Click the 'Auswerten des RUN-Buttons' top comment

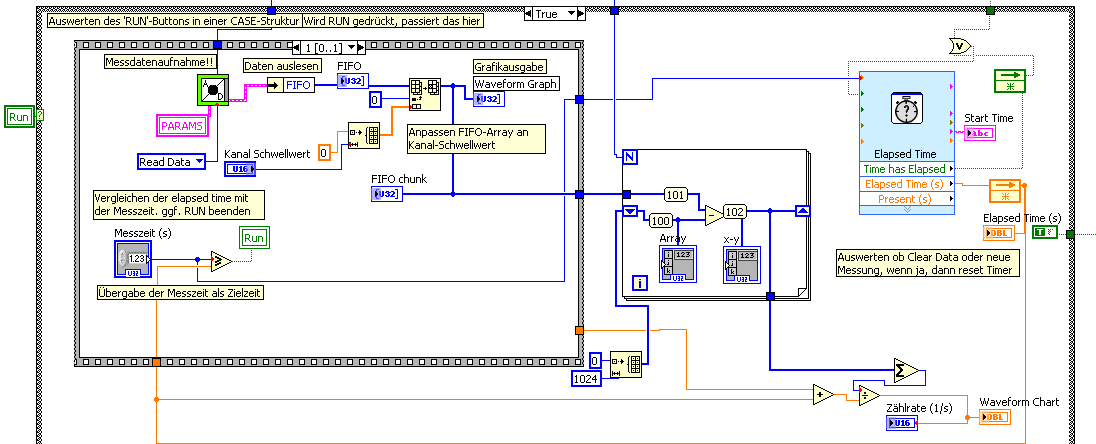pyautogui.click(x=174, y=21)
